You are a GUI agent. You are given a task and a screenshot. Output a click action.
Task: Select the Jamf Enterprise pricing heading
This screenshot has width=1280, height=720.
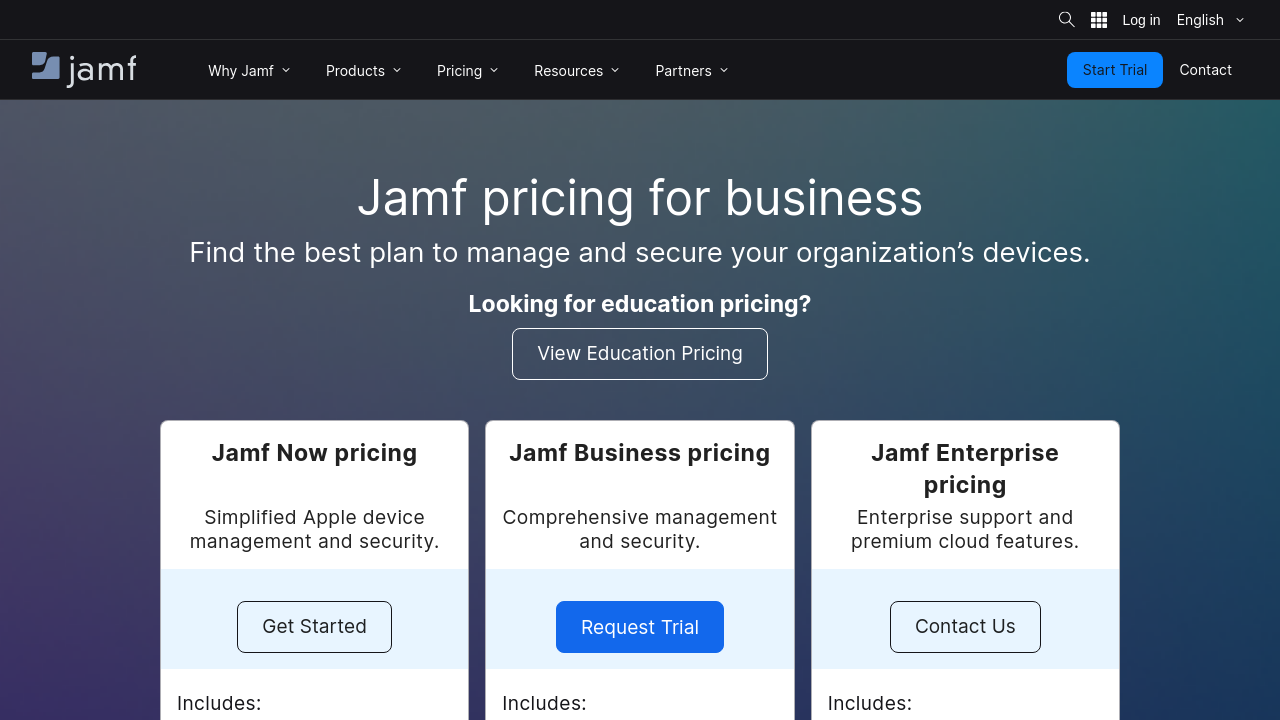coord(965,468)
